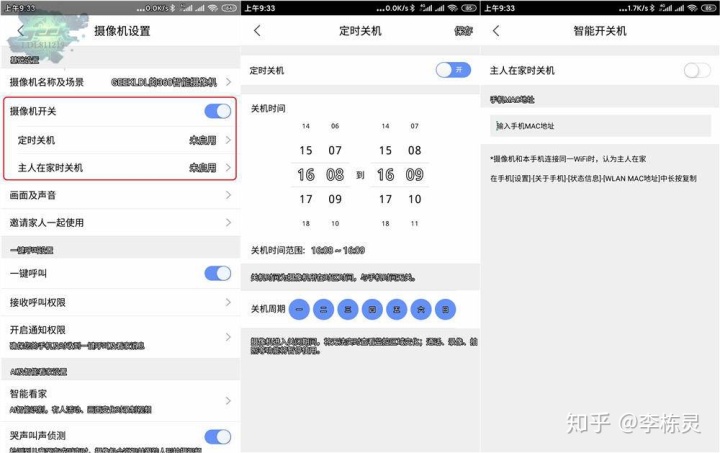
Task: Select end minute 08 above 09
Action: point(414,151)
